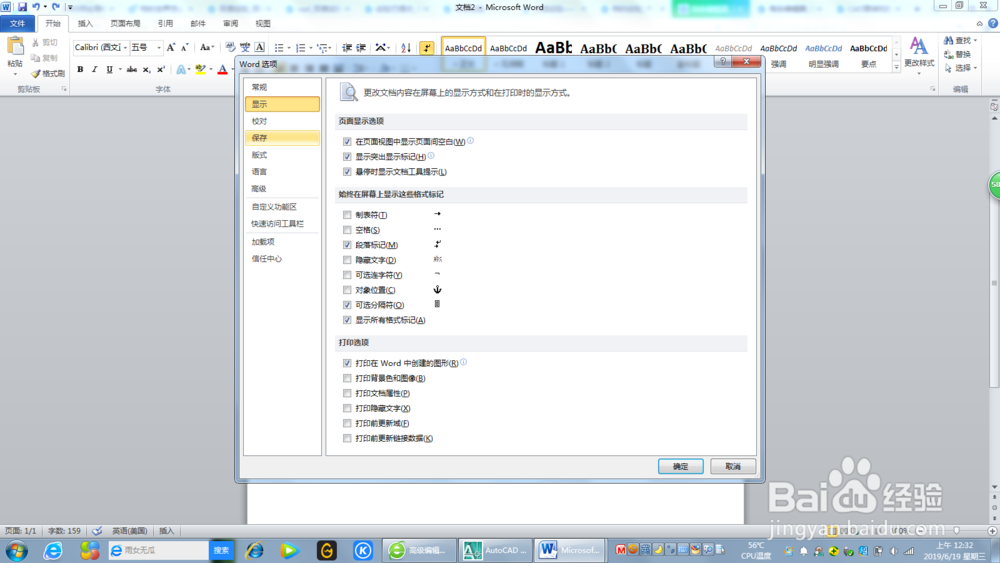Click the Sort icon in the paragraph group

point(406,48)
